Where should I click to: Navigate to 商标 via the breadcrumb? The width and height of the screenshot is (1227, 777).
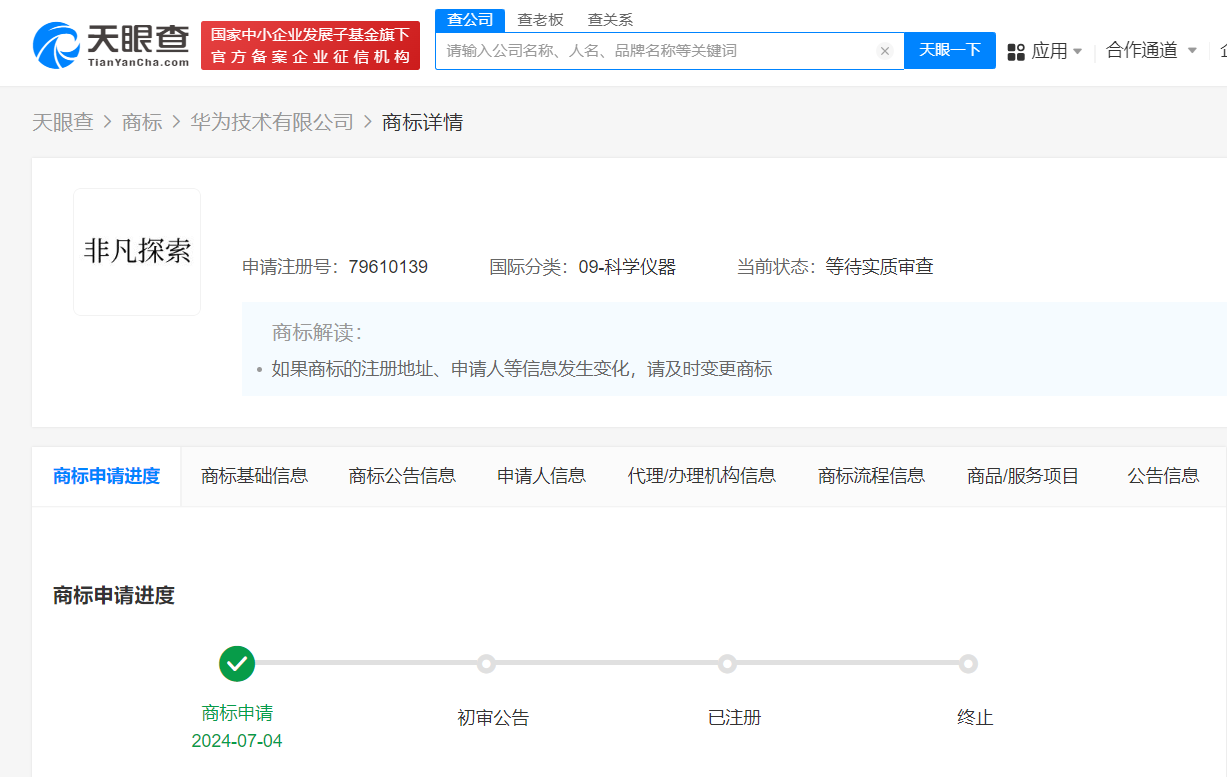point(141,121)
